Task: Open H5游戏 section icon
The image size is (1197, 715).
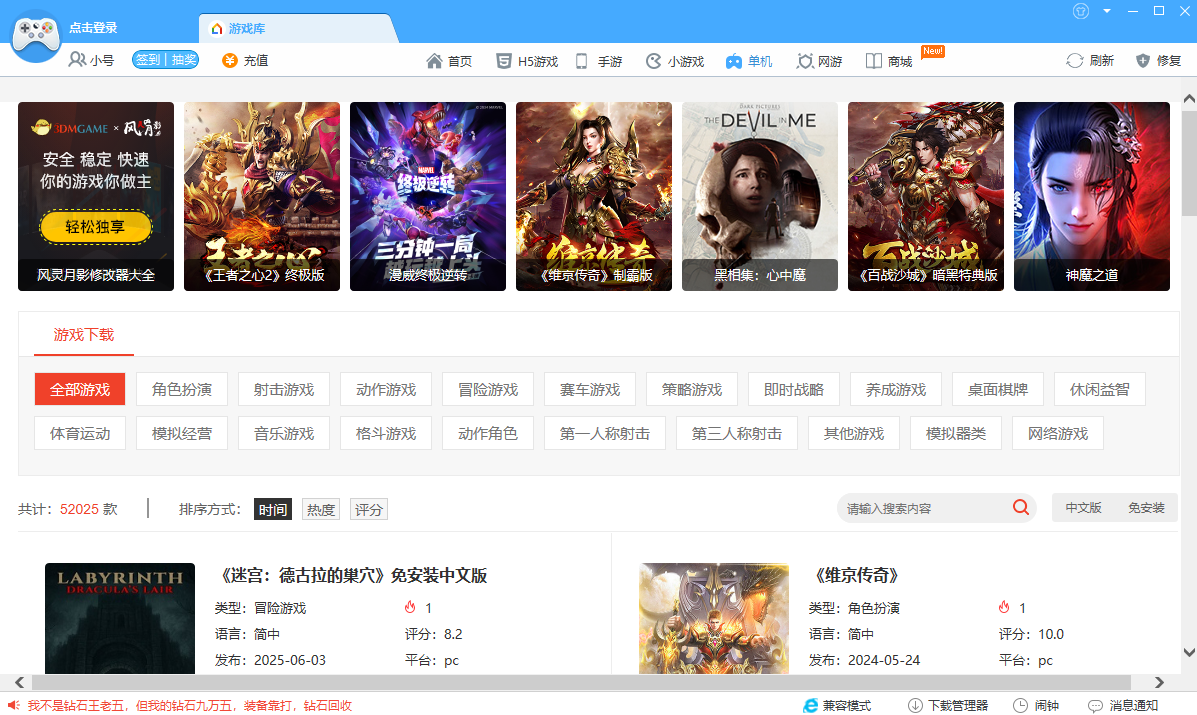Action: tap(504, 61)
